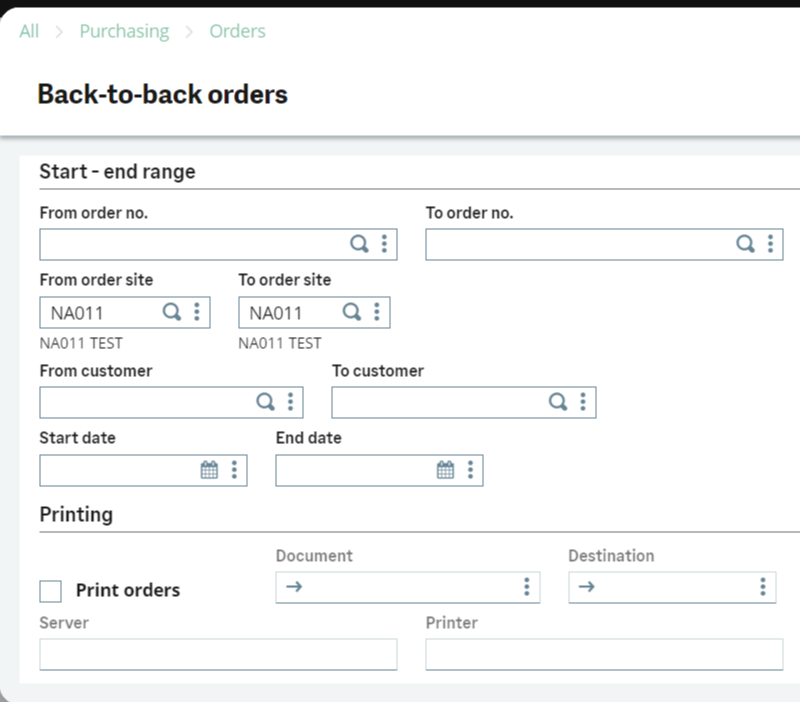This screenshot has width=800, height=703.
Task: Click the To customer search icon
Action: coord(556,401)
